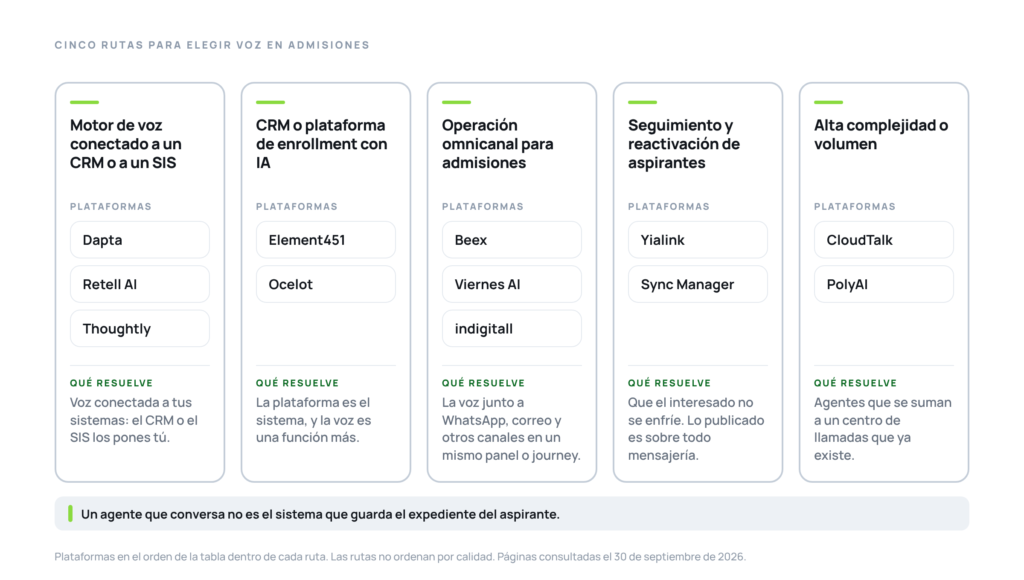Screen dimensions: 1024x580
Task: Click the 'Cinco rutas para elegir voz' title
Action: [212, 45]
